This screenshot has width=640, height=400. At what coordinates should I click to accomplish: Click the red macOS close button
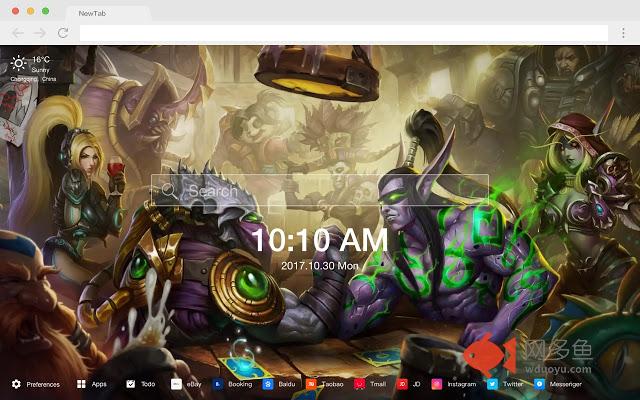click(x=16, y=11)
